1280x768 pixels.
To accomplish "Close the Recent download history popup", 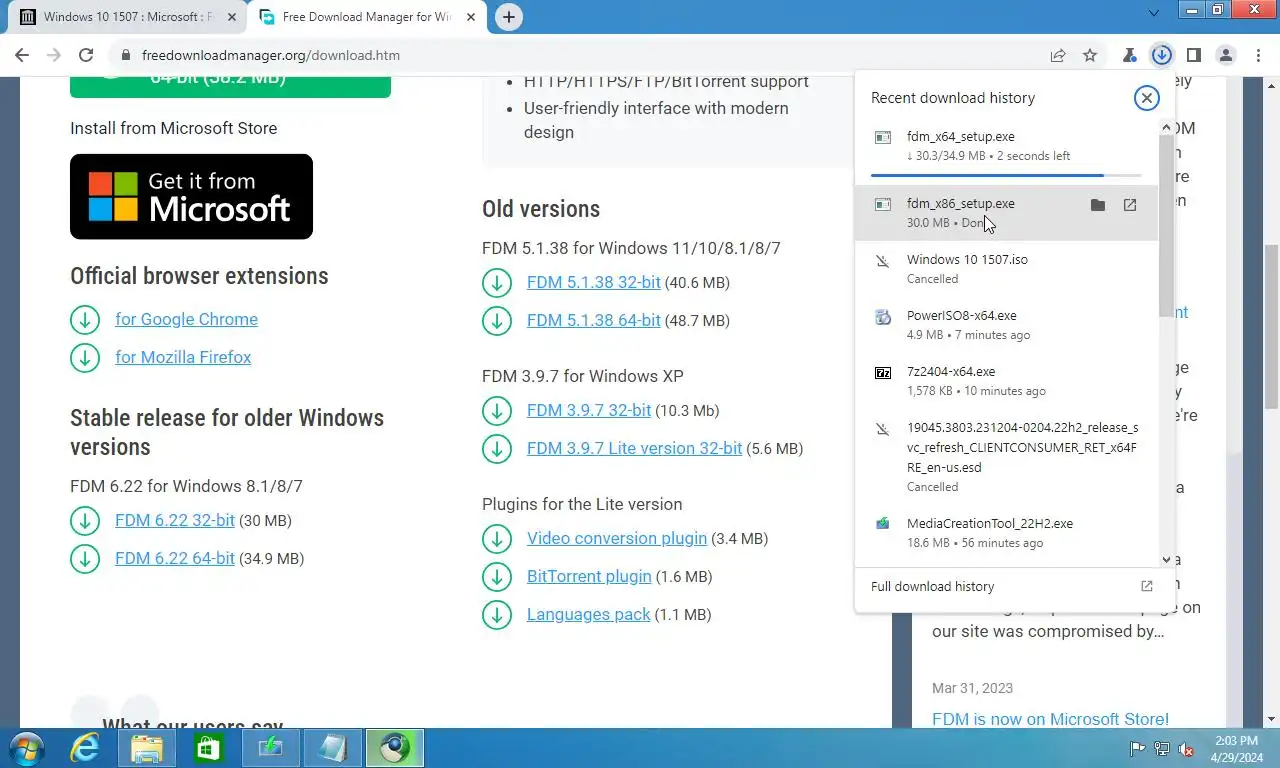I will tap(1146, 97).
